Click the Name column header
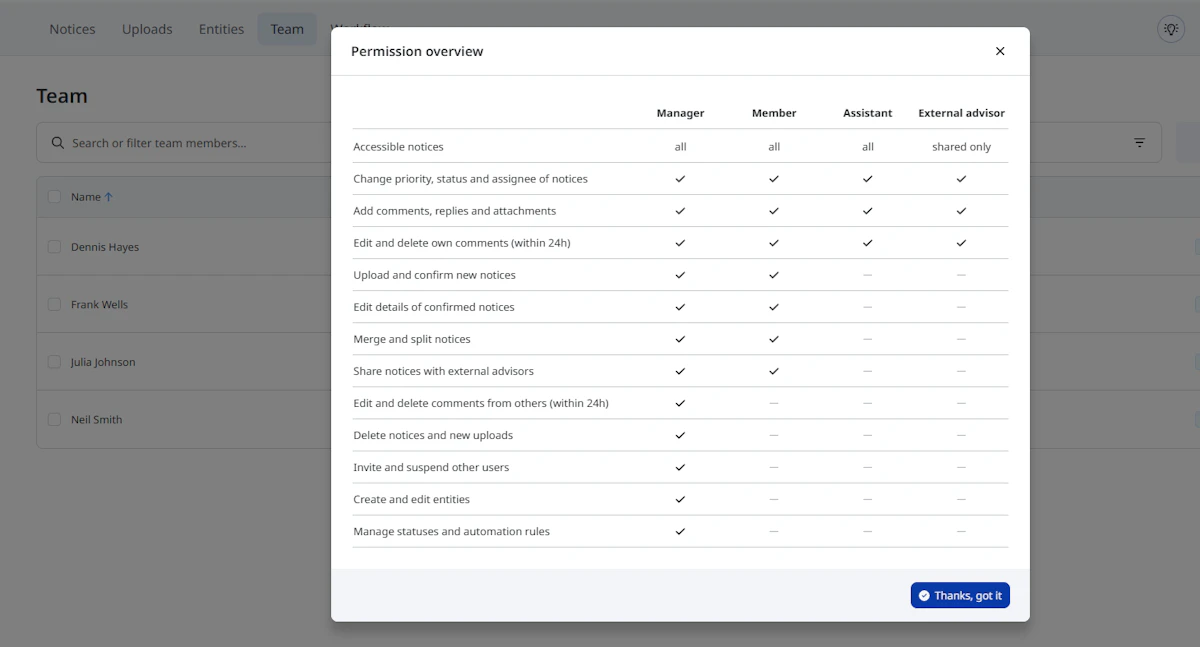 (86, 197)
